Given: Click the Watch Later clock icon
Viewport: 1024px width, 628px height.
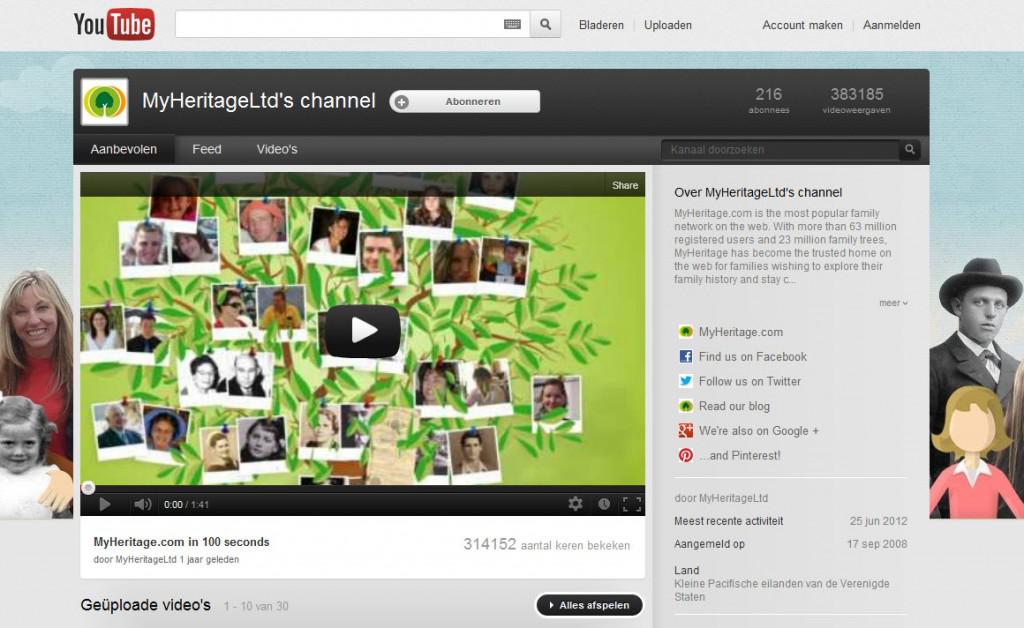Looking at the screenshot, I should [x=603, y=504].
